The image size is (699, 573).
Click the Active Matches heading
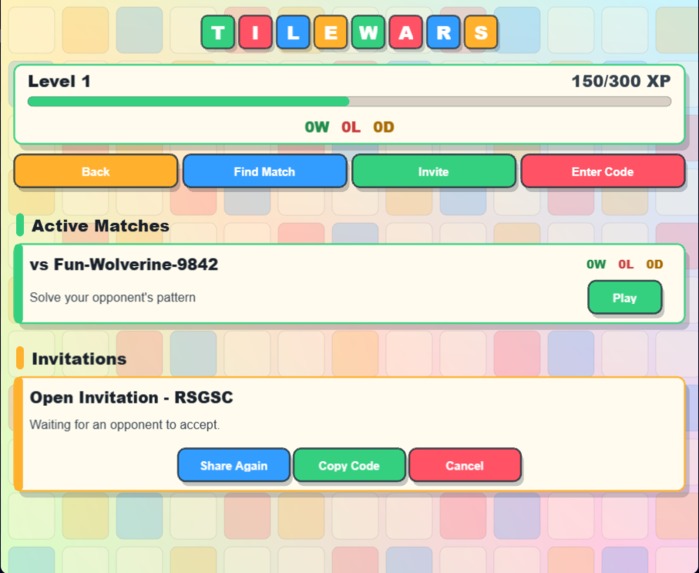[x=100, y=226]
